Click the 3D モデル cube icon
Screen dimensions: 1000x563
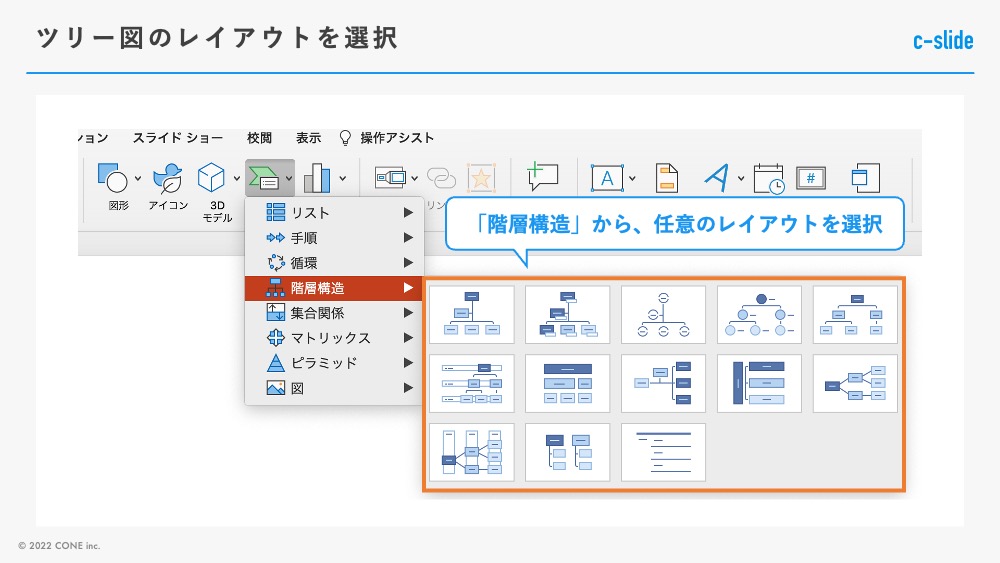211,177
